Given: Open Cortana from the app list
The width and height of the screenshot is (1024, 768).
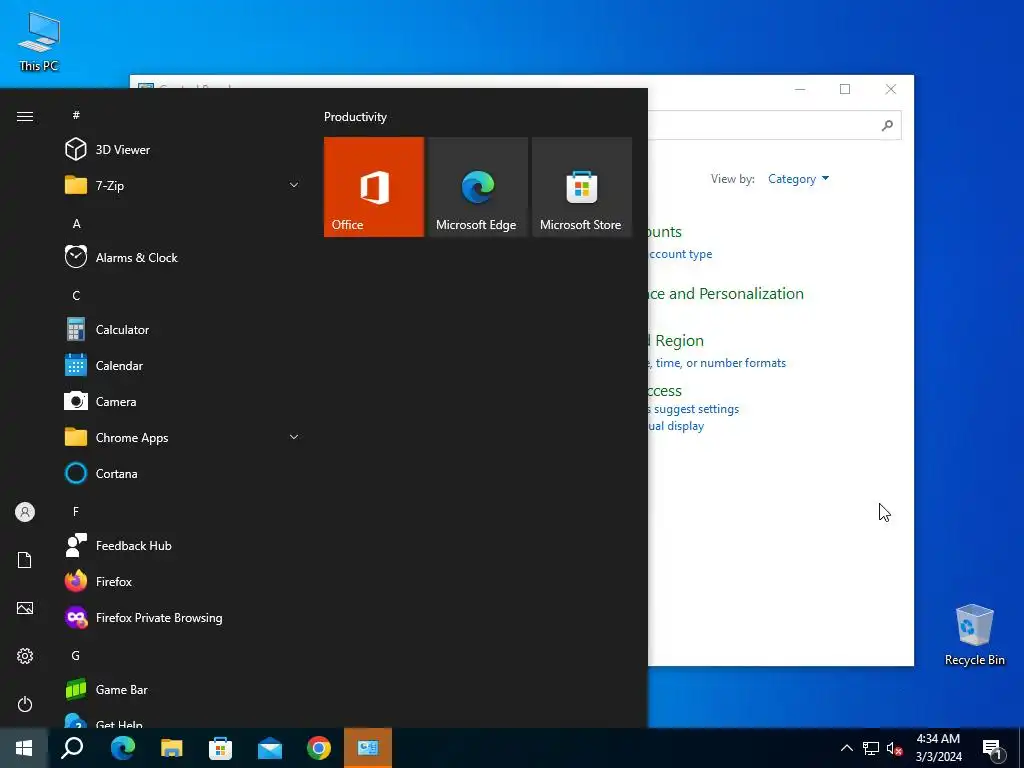Looking at the screenshot, I should 183,473.
